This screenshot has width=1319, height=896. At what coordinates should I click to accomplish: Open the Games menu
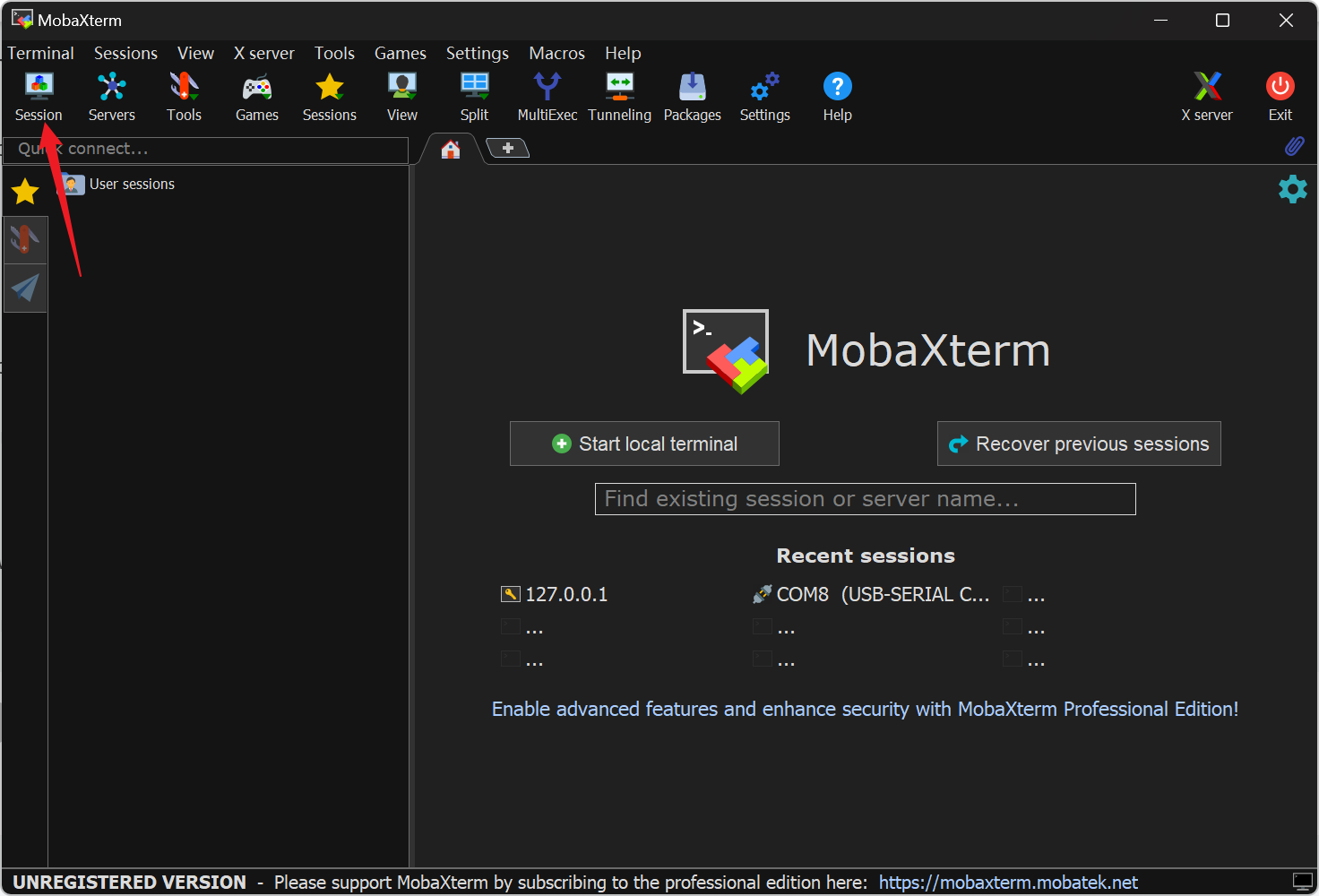[401, 53]
